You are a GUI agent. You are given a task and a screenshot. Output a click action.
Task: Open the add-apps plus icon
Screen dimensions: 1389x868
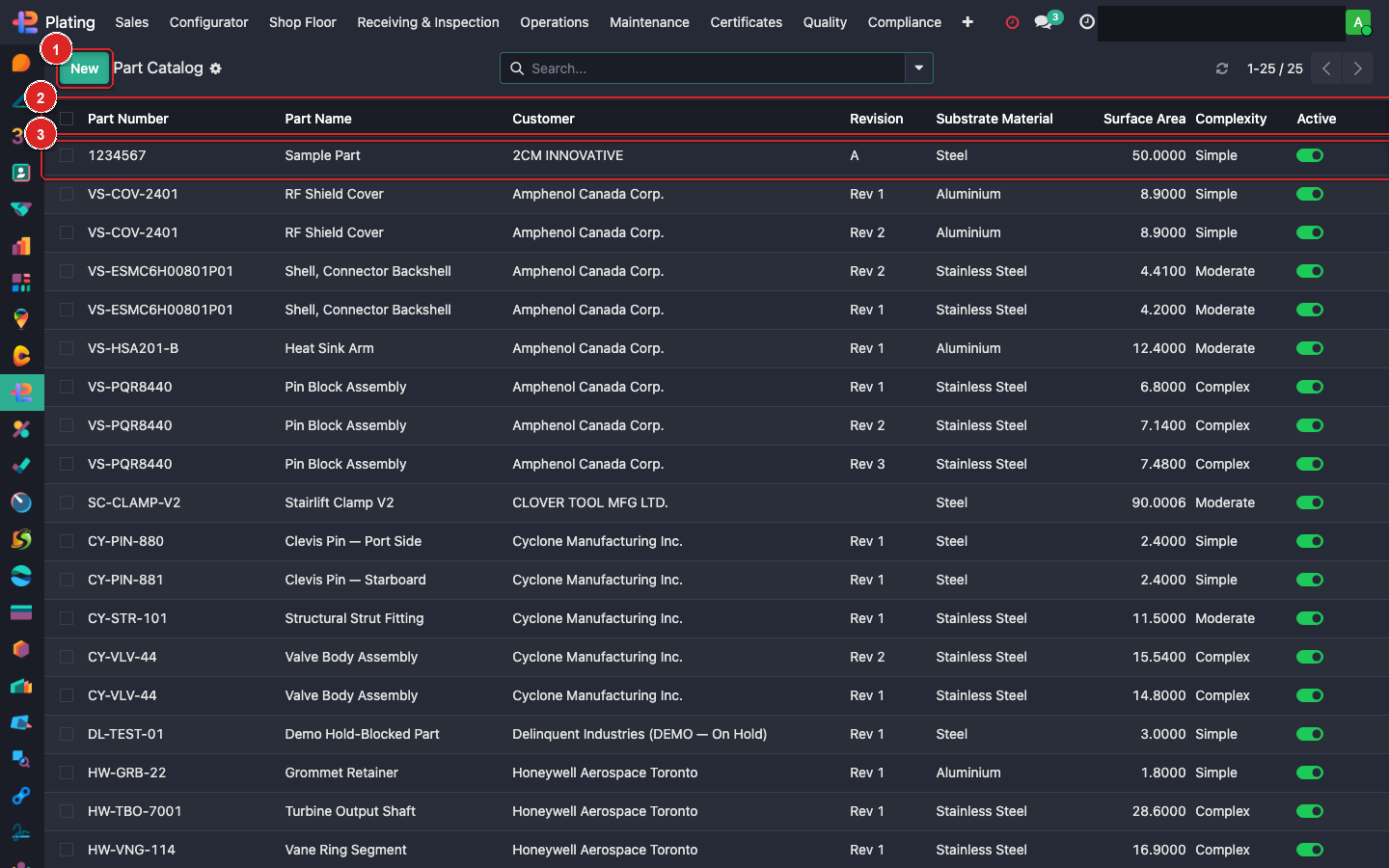967,21
